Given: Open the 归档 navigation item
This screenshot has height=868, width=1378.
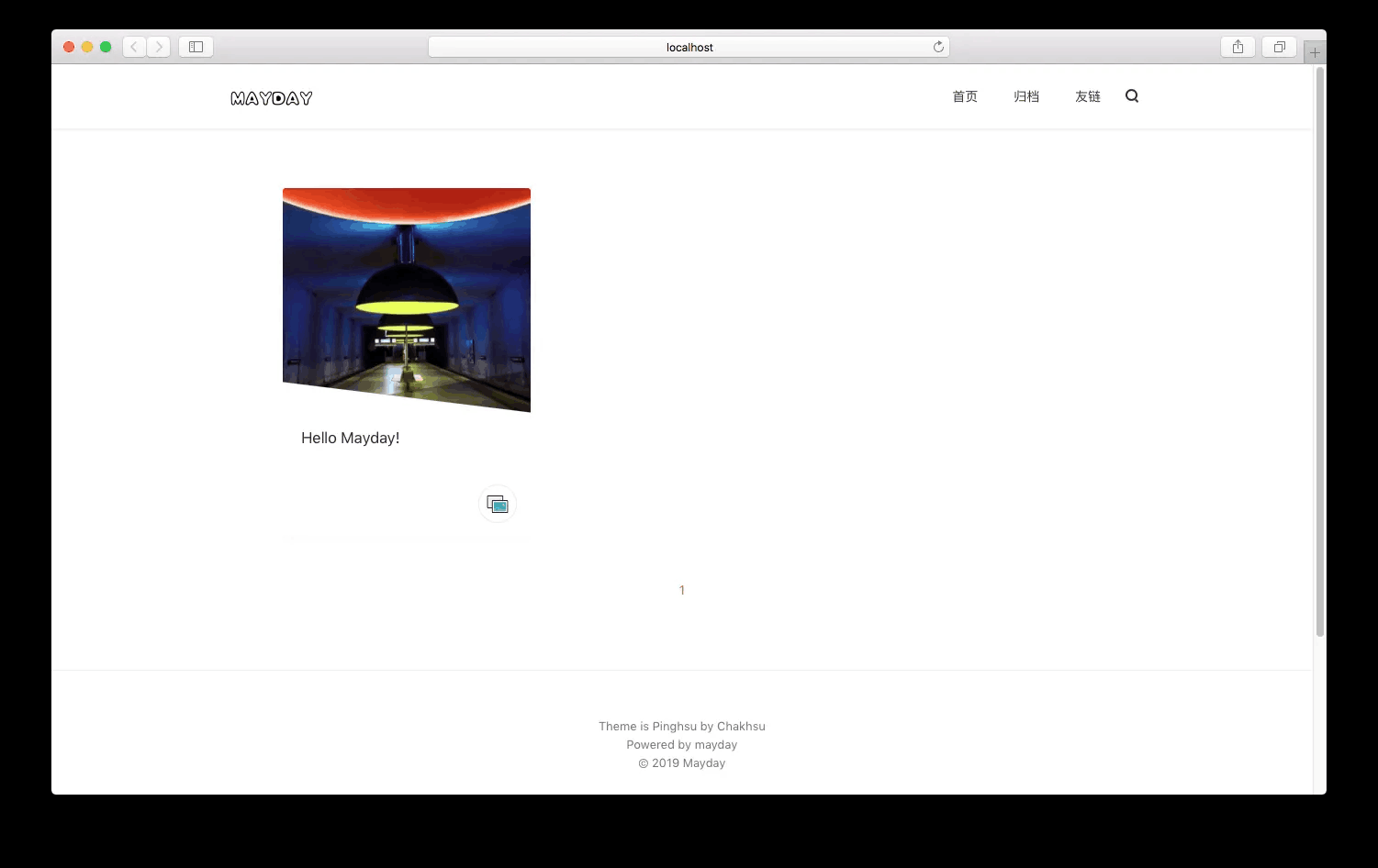Looking at the screenshot, I should 1025,96.
